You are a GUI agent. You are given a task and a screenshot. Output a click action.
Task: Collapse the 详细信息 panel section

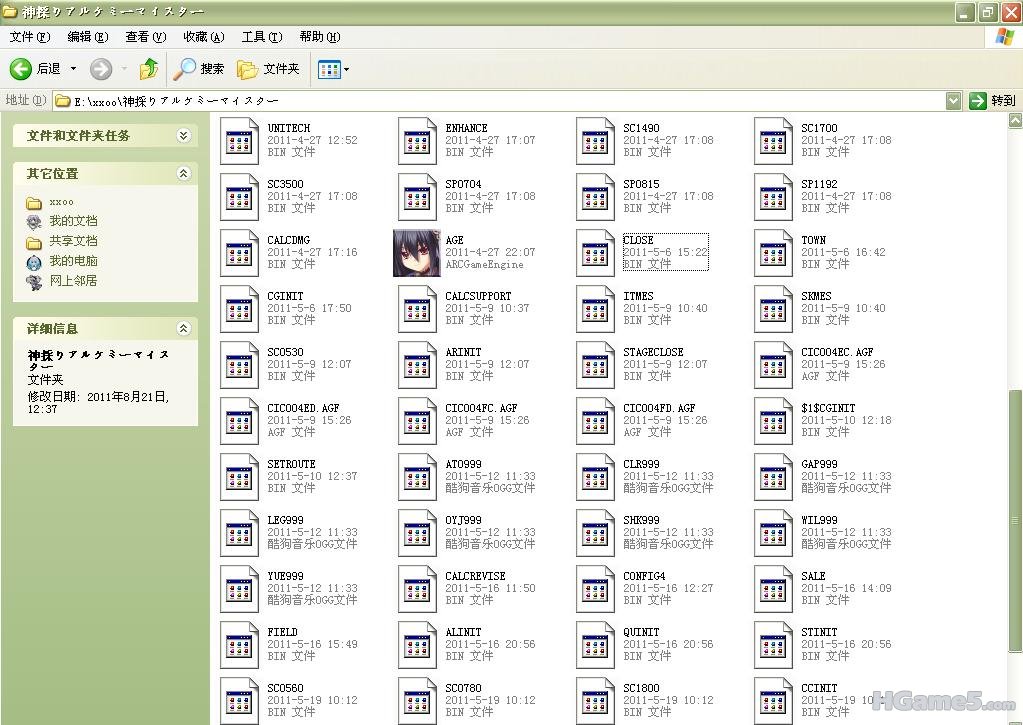[x=183, y=329]
